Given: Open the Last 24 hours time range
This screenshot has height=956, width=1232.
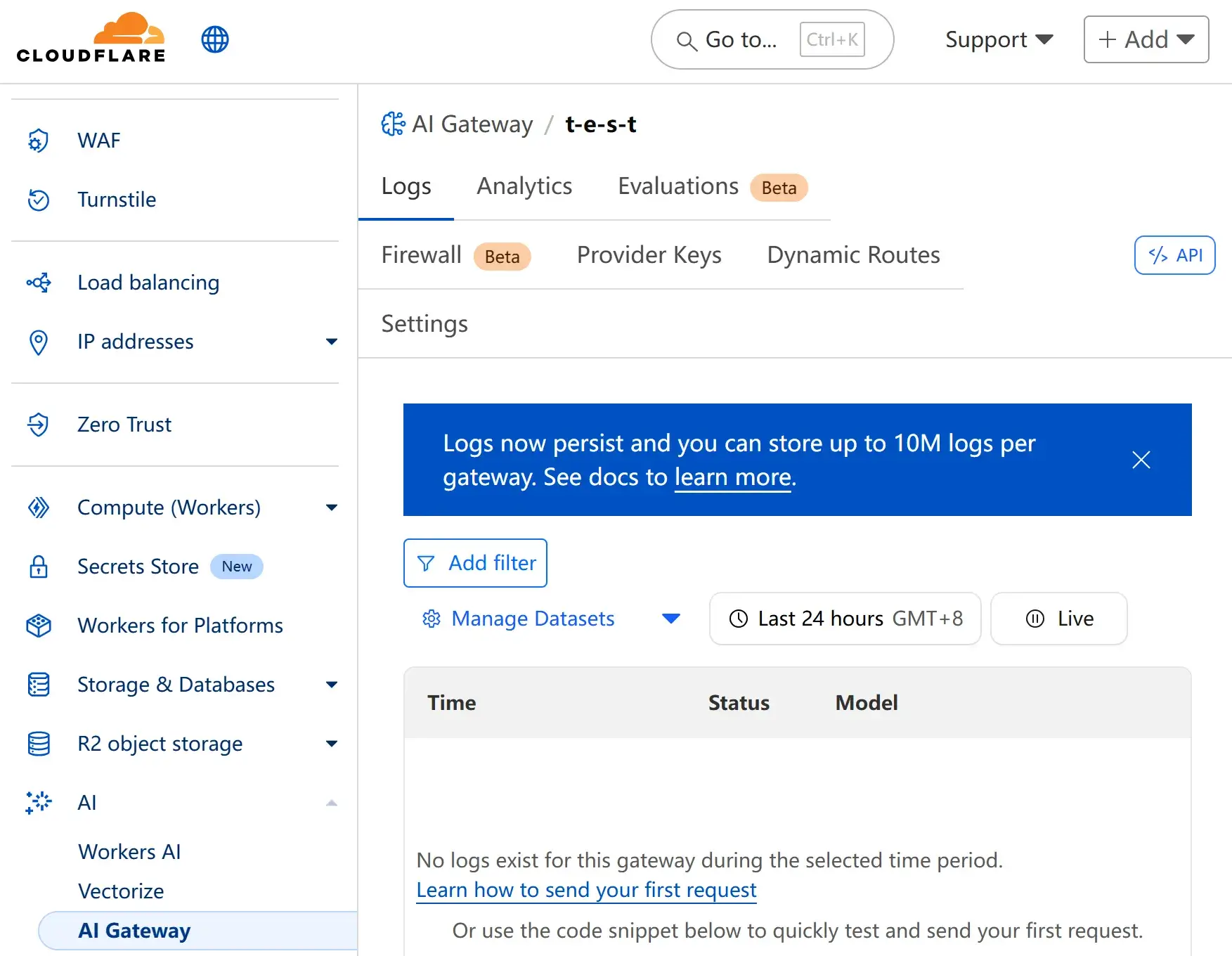Looking at the screenshot, I should [845, 619].
